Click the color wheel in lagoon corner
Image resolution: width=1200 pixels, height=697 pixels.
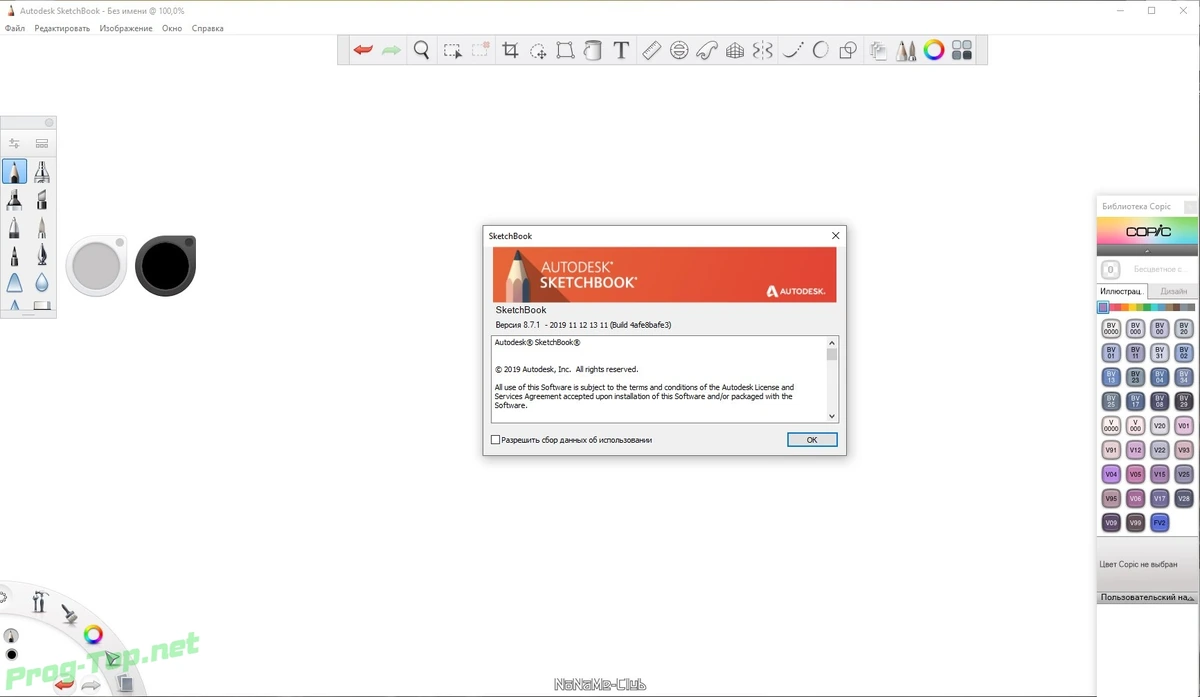click(x=93, y=634)
